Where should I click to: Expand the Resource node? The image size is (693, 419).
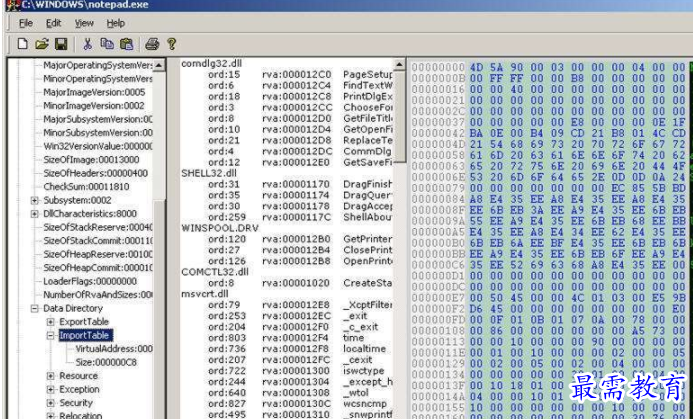click(51, 376)
